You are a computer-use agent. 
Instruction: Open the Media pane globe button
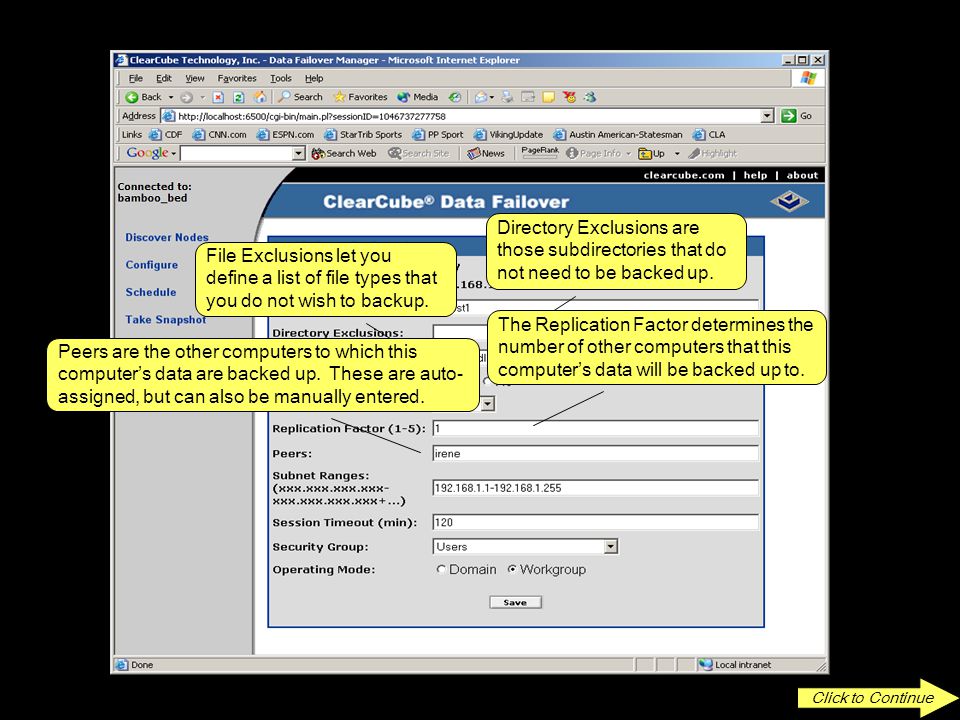click(418, 97)
